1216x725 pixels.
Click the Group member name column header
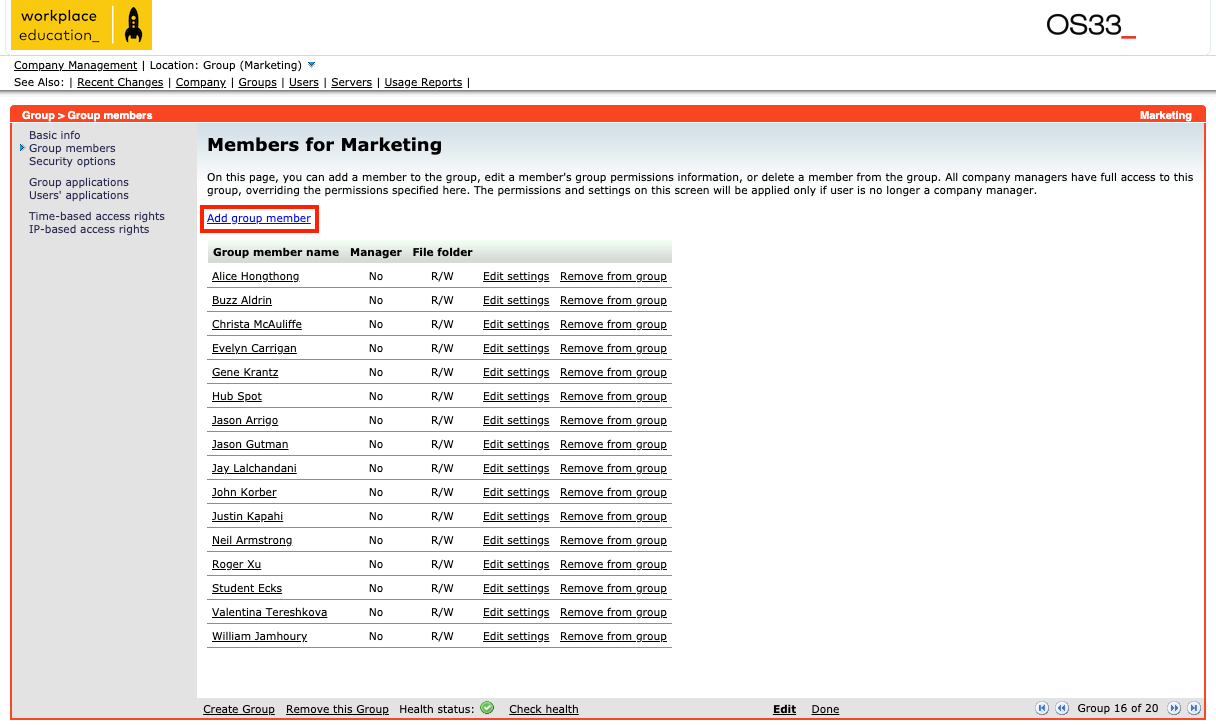click(x=276, y=252)
